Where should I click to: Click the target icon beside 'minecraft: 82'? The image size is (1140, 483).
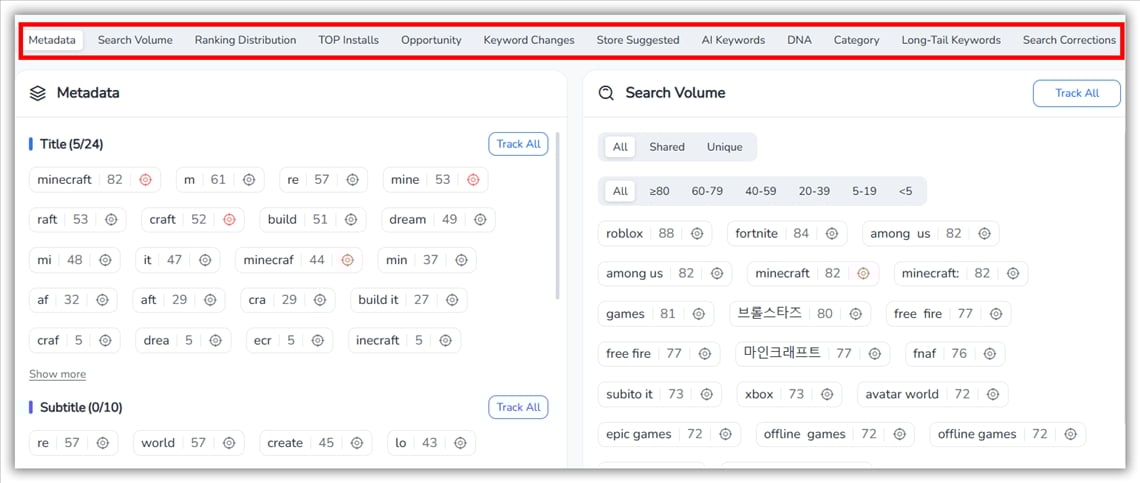tap(1013, 274)
